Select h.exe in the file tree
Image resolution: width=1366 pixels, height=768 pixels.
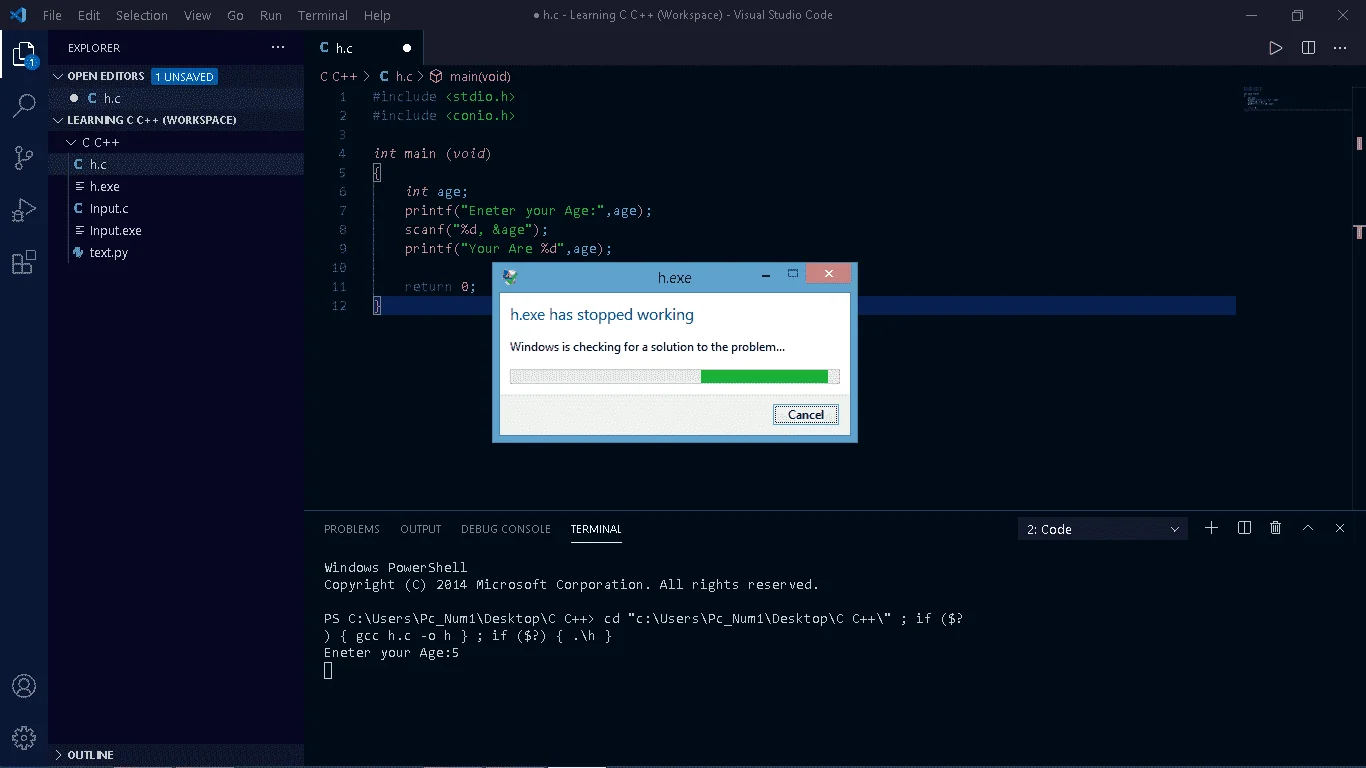coord(176,186)
